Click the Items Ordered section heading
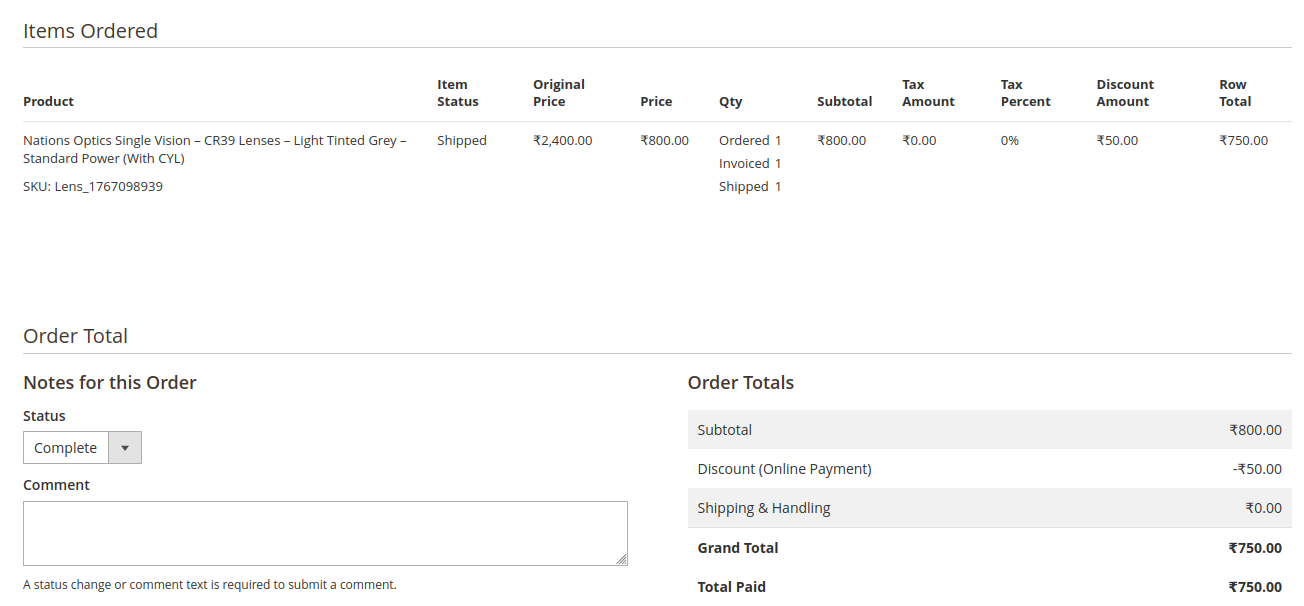Viewport: 1304px width, 606px height. pos(90,31)
